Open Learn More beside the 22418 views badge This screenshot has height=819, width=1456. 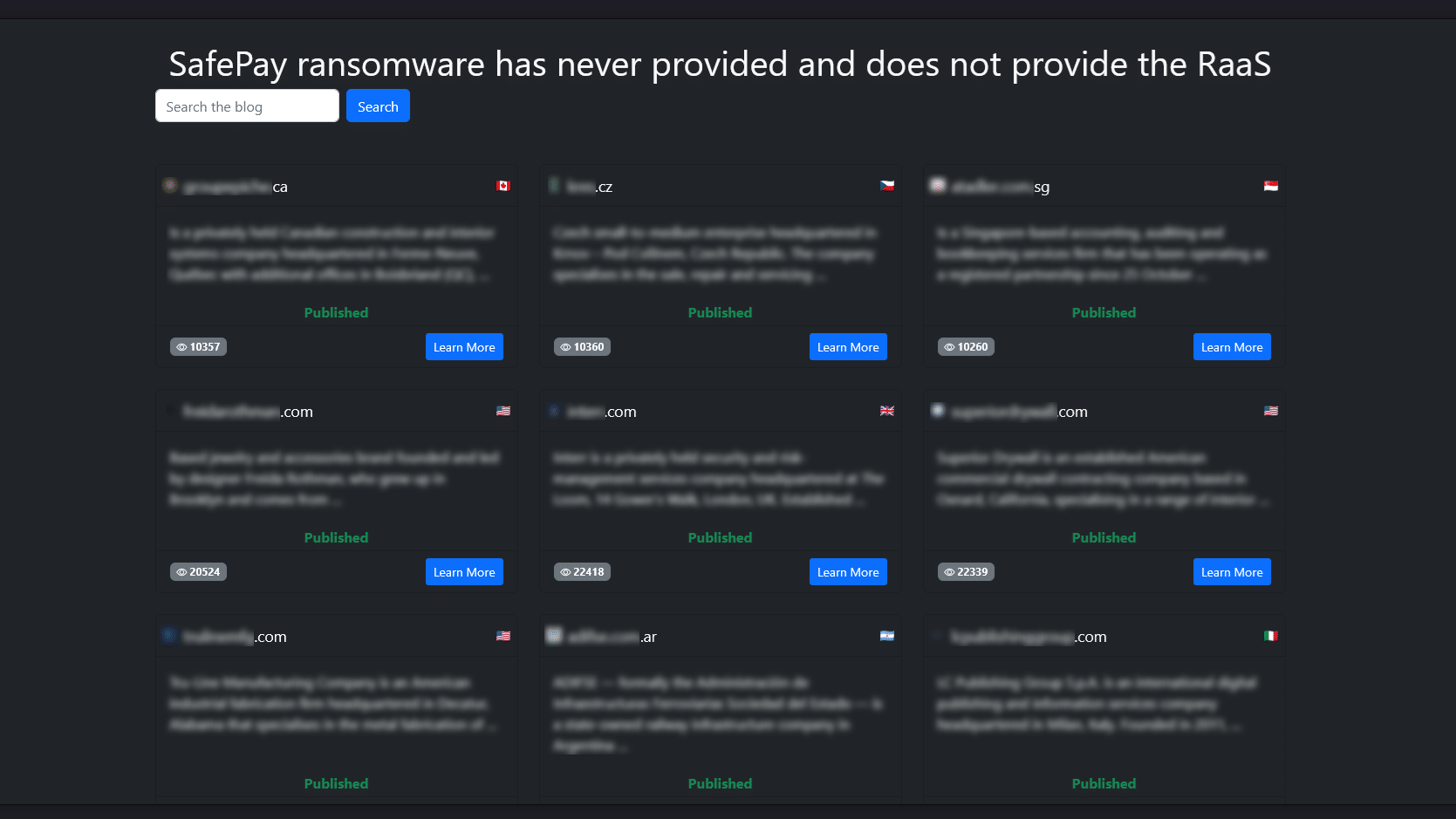tap(848, 572)
